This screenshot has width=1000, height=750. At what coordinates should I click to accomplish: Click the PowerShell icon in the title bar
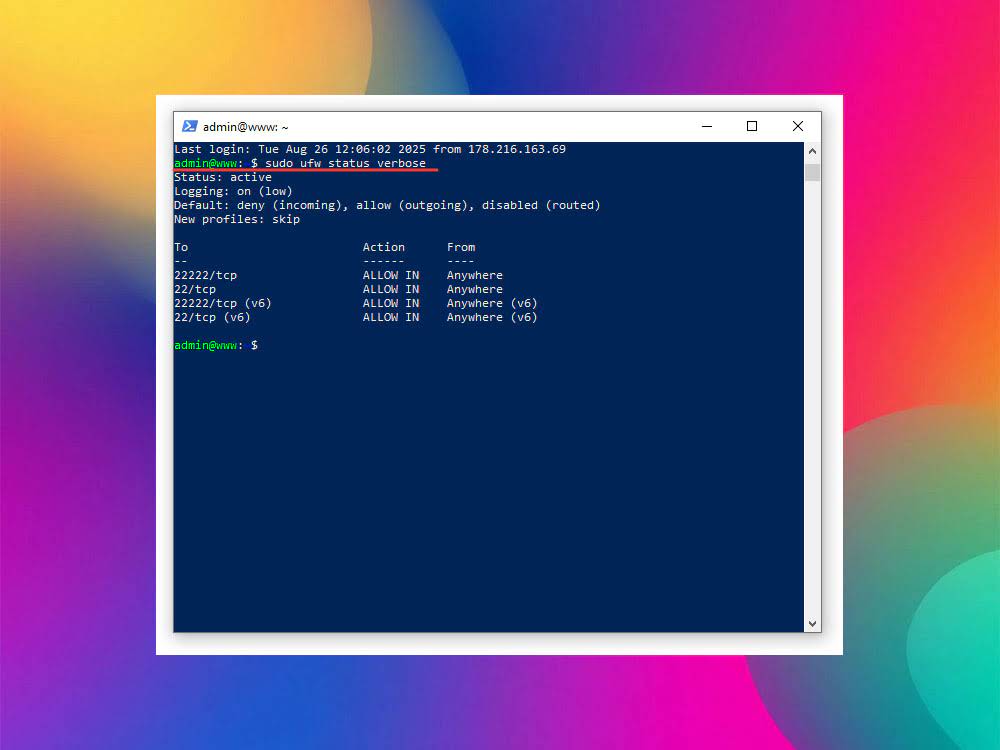coord(189,126)
